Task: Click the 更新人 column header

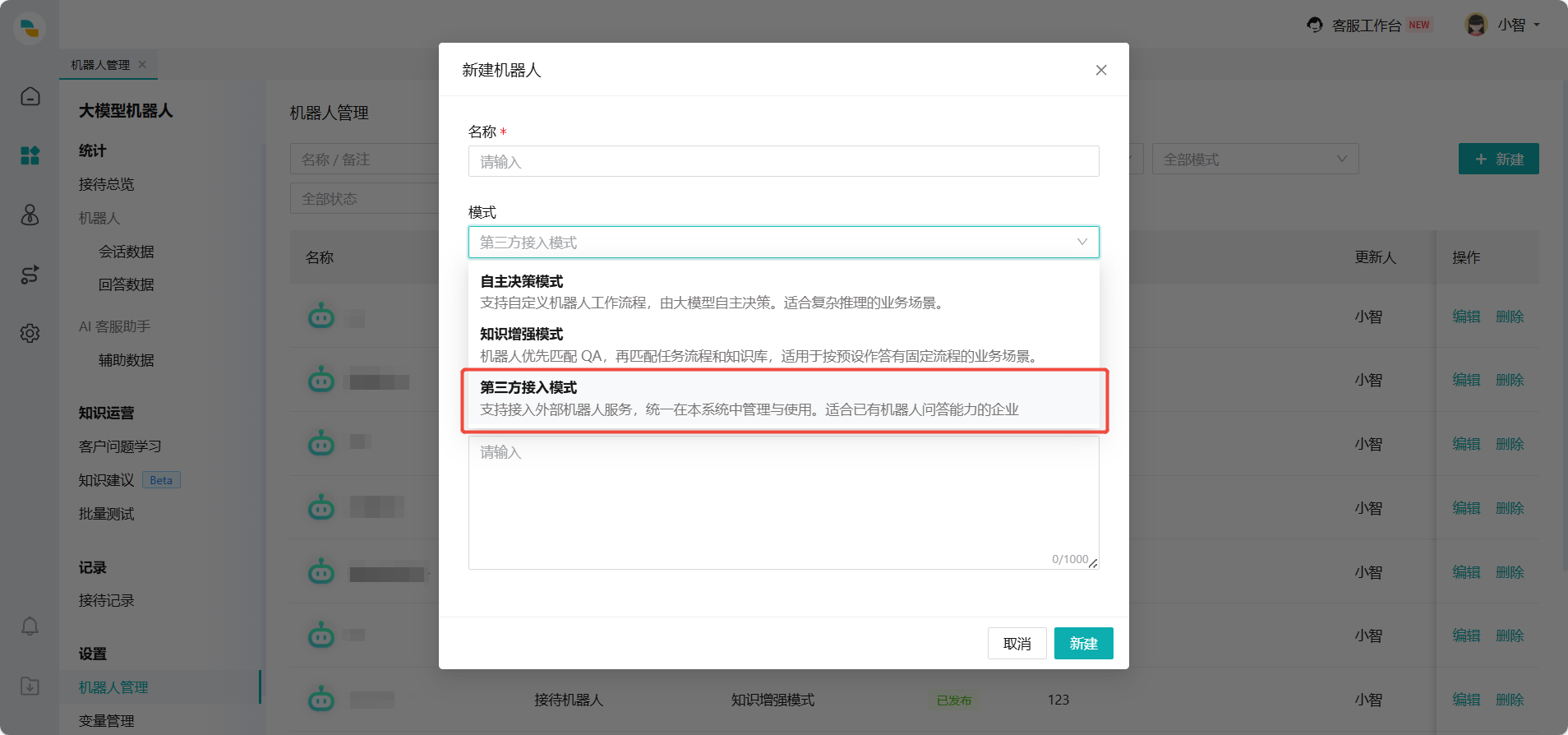Action: click(1376, 257)
